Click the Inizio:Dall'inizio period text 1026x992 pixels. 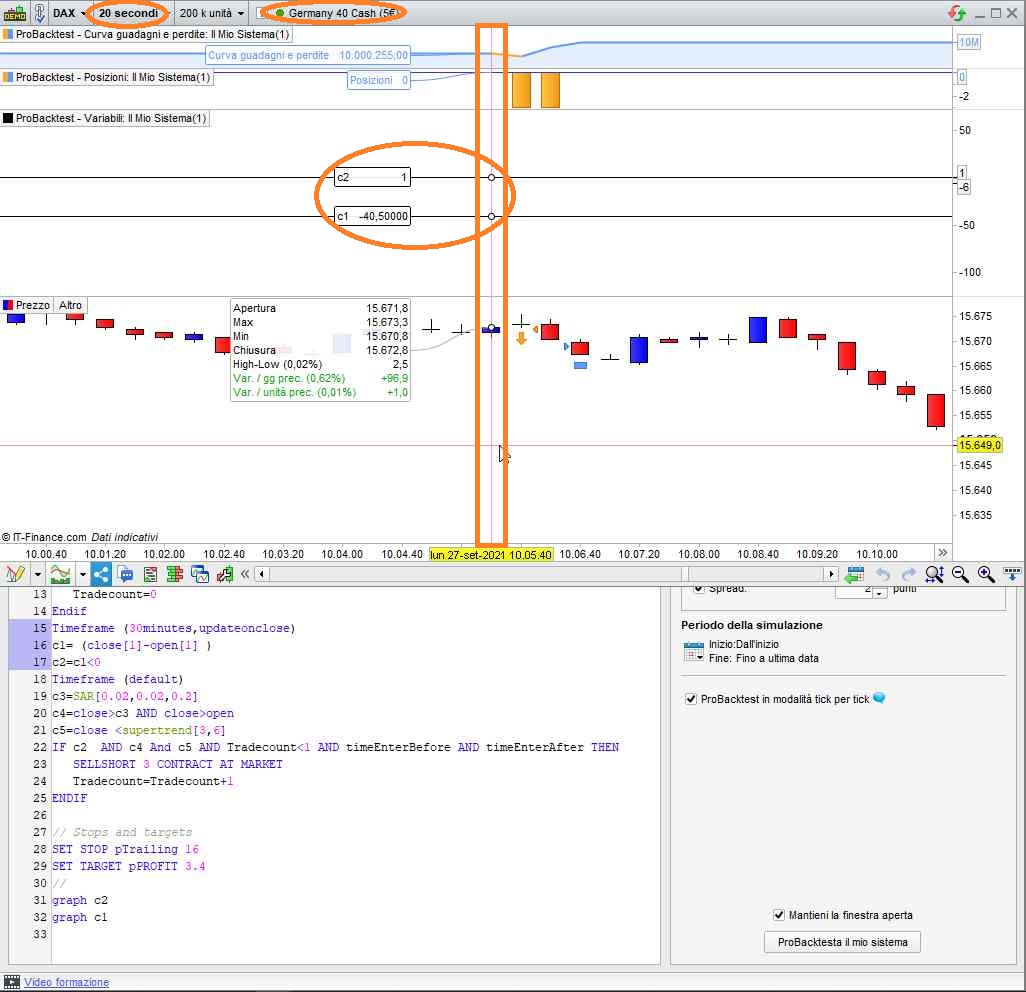pyautogui.click(x=743, y=644)
